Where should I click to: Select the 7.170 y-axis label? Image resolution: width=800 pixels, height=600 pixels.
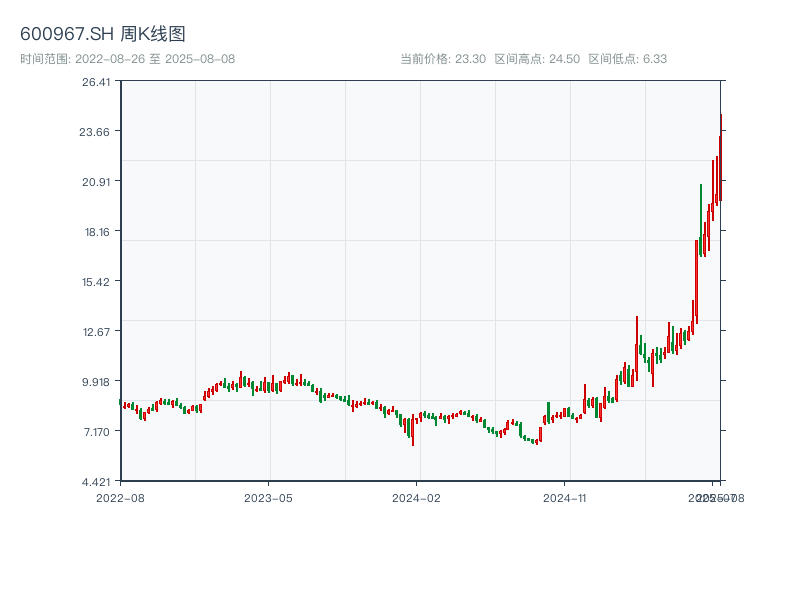coord(96,431)
